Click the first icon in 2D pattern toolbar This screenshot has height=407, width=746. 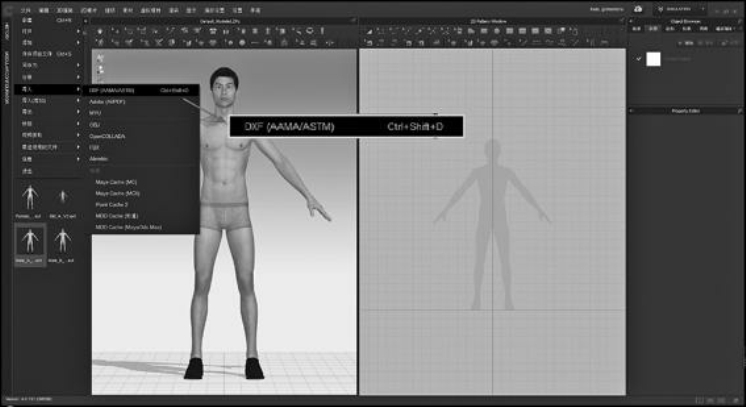pos(369,30)
